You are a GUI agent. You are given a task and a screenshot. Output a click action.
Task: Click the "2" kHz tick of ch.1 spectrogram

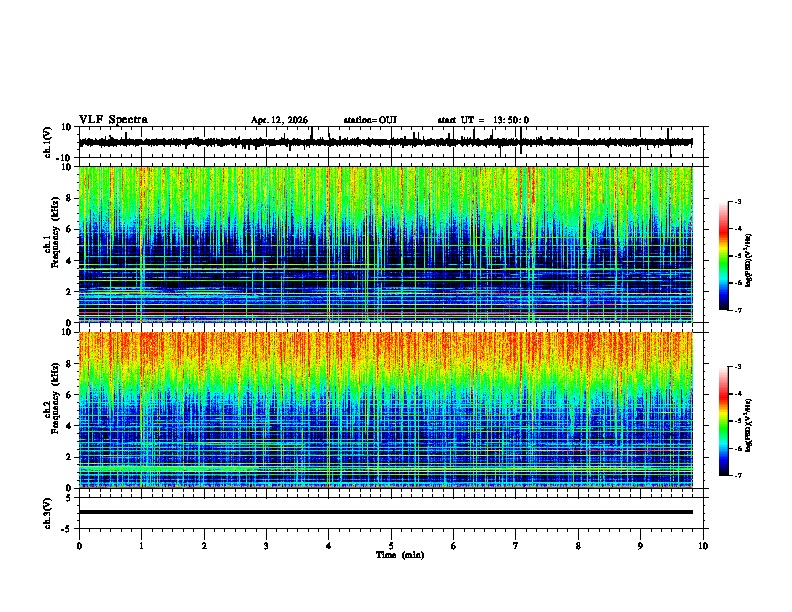(70, 291)
